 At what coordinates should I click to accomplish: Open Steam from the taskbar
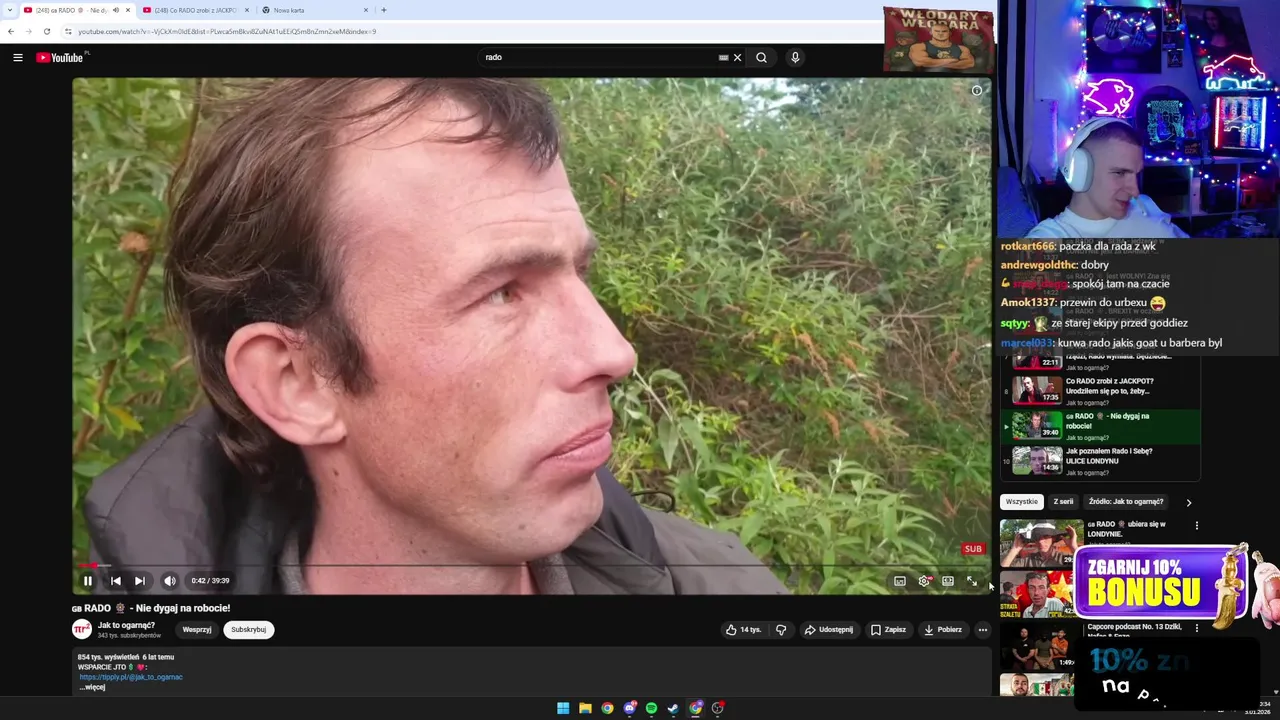tap(673, 708)
